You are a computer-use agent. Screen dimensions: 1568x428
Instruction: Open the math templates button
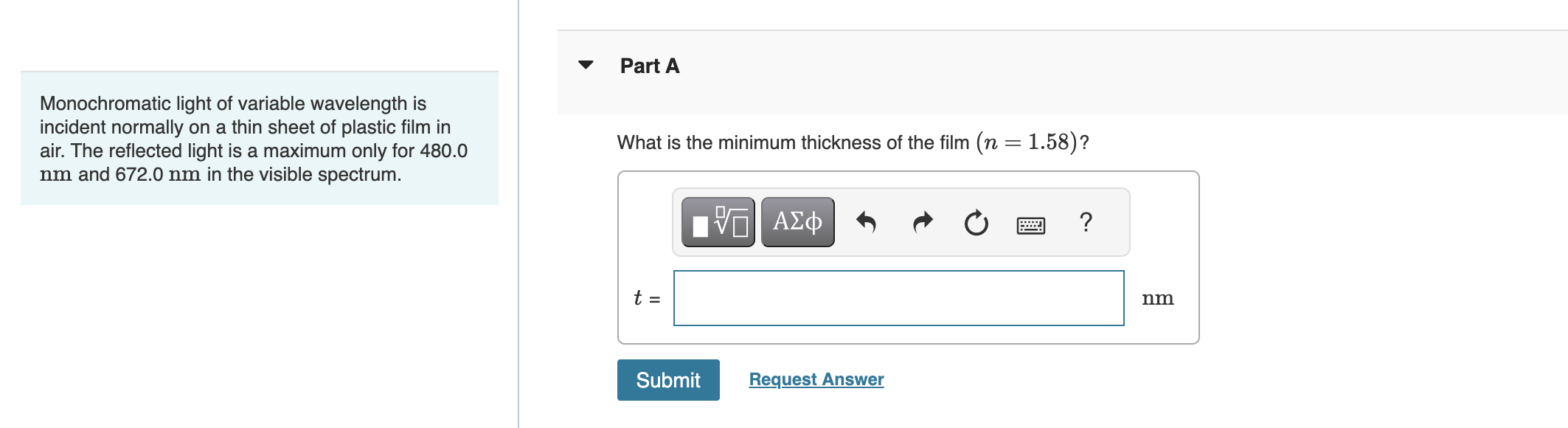tap(718, 221)
